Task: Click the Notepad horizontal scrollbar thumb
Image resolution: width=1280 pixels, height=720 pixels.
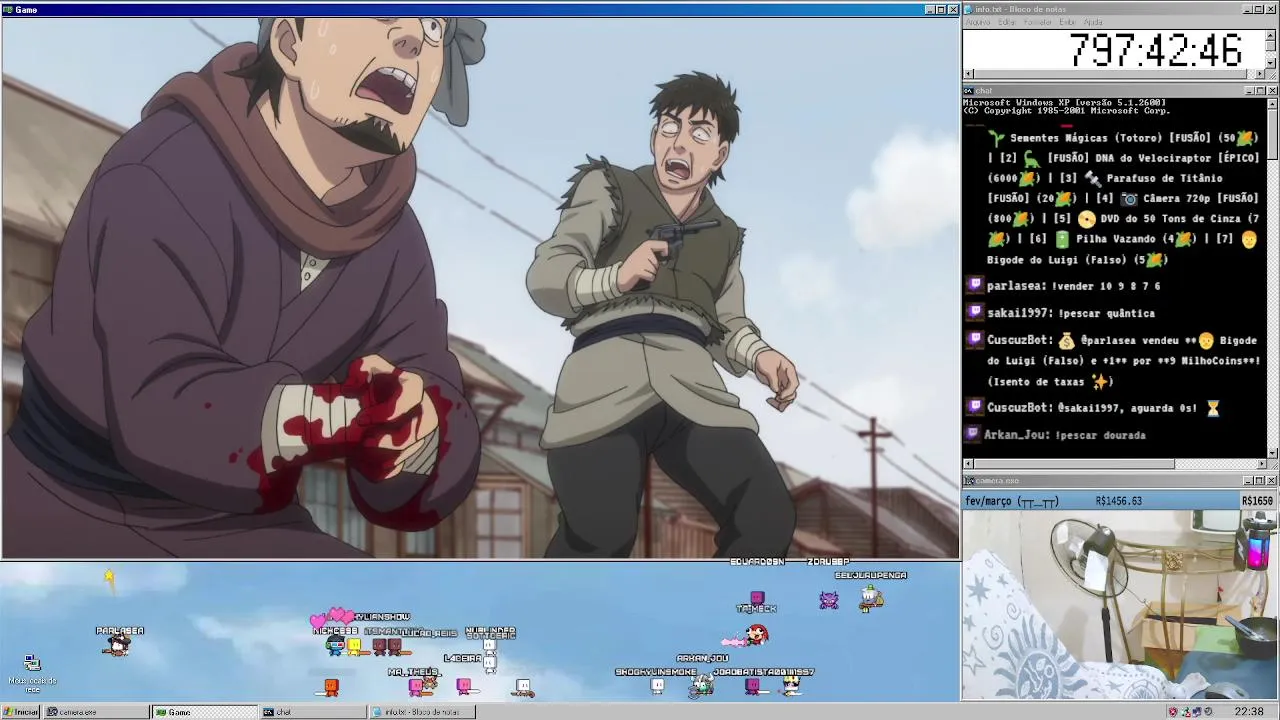Action: point(1111,73)
